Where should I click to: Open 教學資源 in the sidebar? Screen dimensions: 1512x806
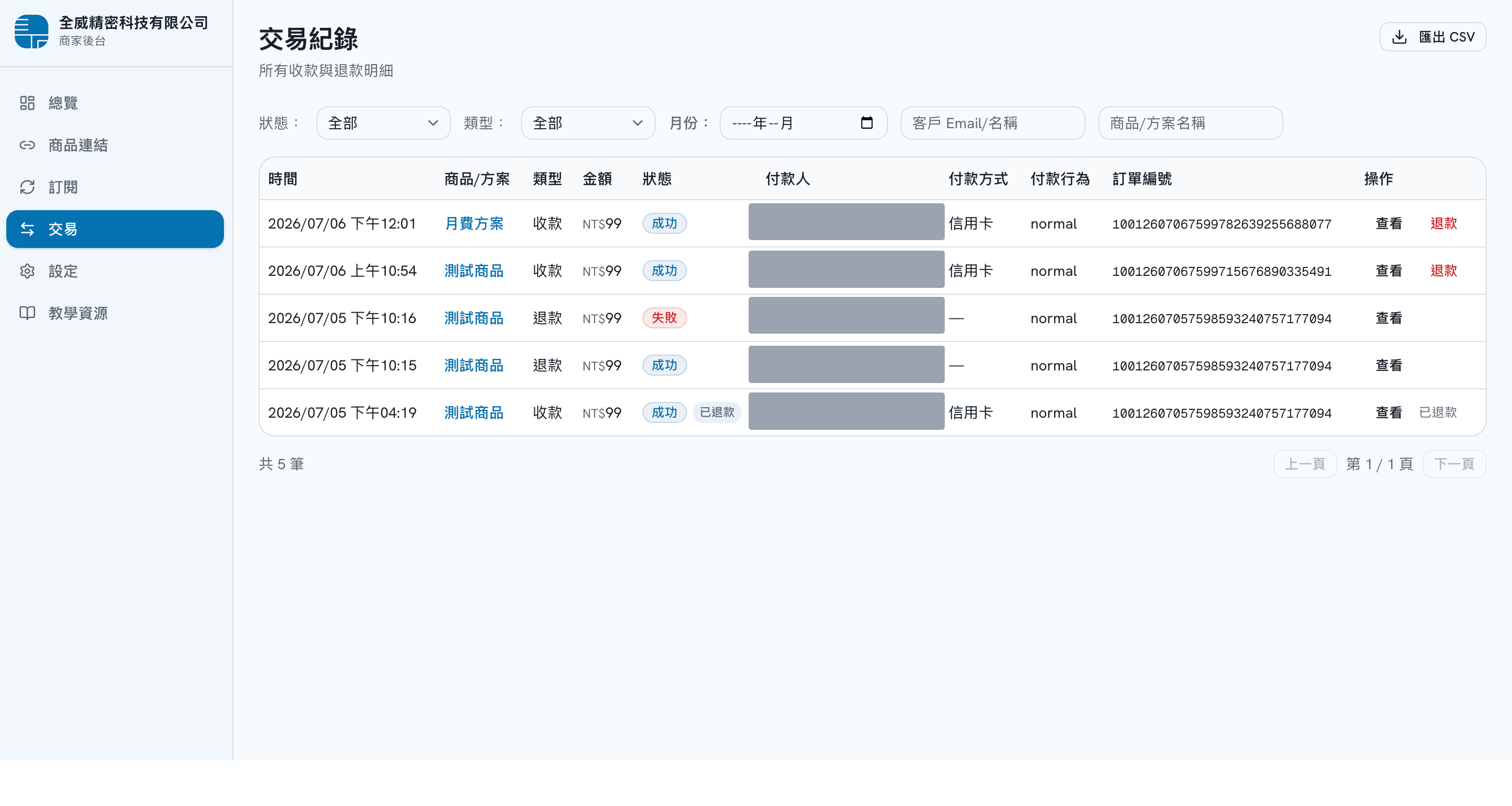point(115,313)
